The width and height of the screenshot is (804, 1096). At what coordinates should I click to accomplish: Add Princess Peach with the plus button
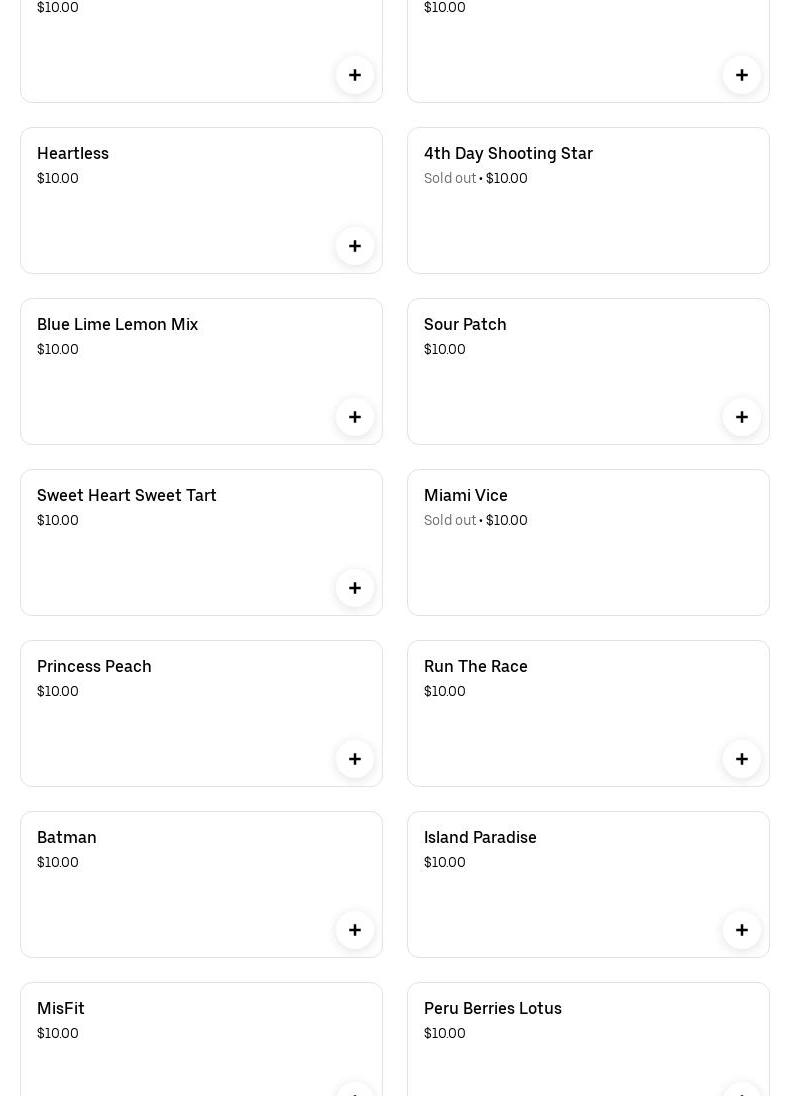point(355,759)
